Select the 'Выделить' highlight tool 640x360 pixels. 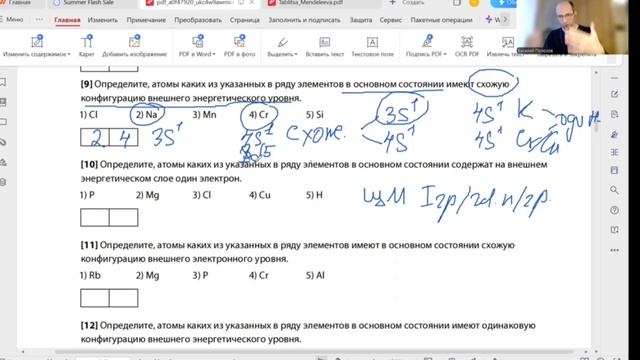(282, 46)
